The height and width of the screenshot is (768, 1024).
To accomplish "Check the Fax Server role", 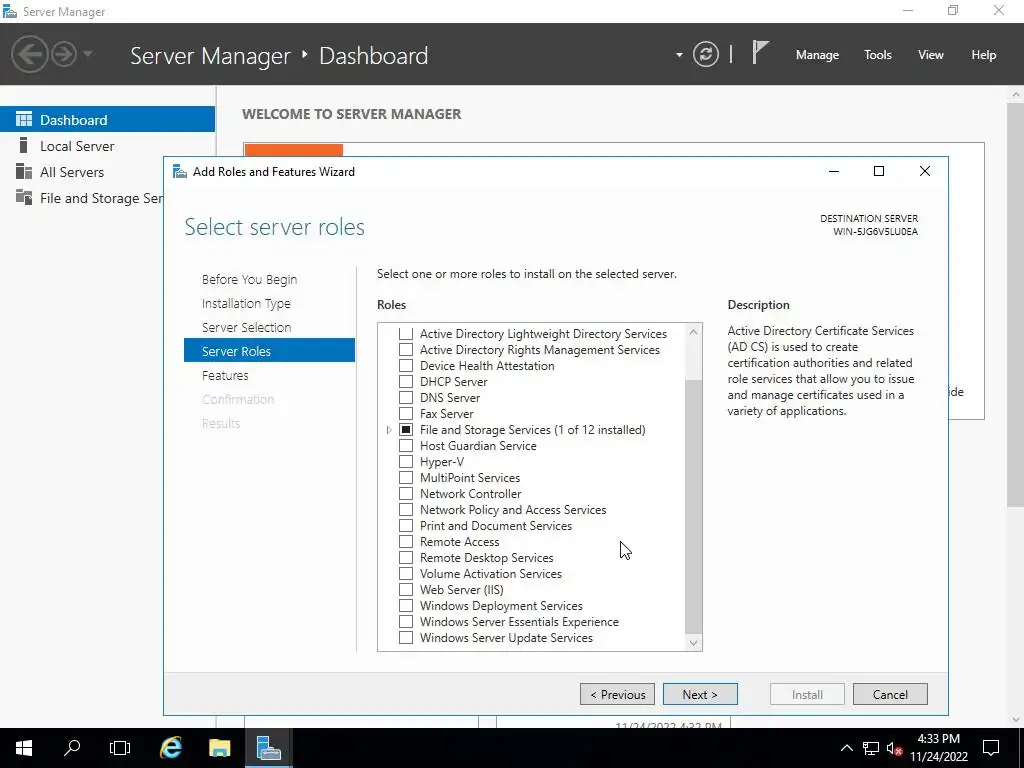I will [x=406, y=413].
